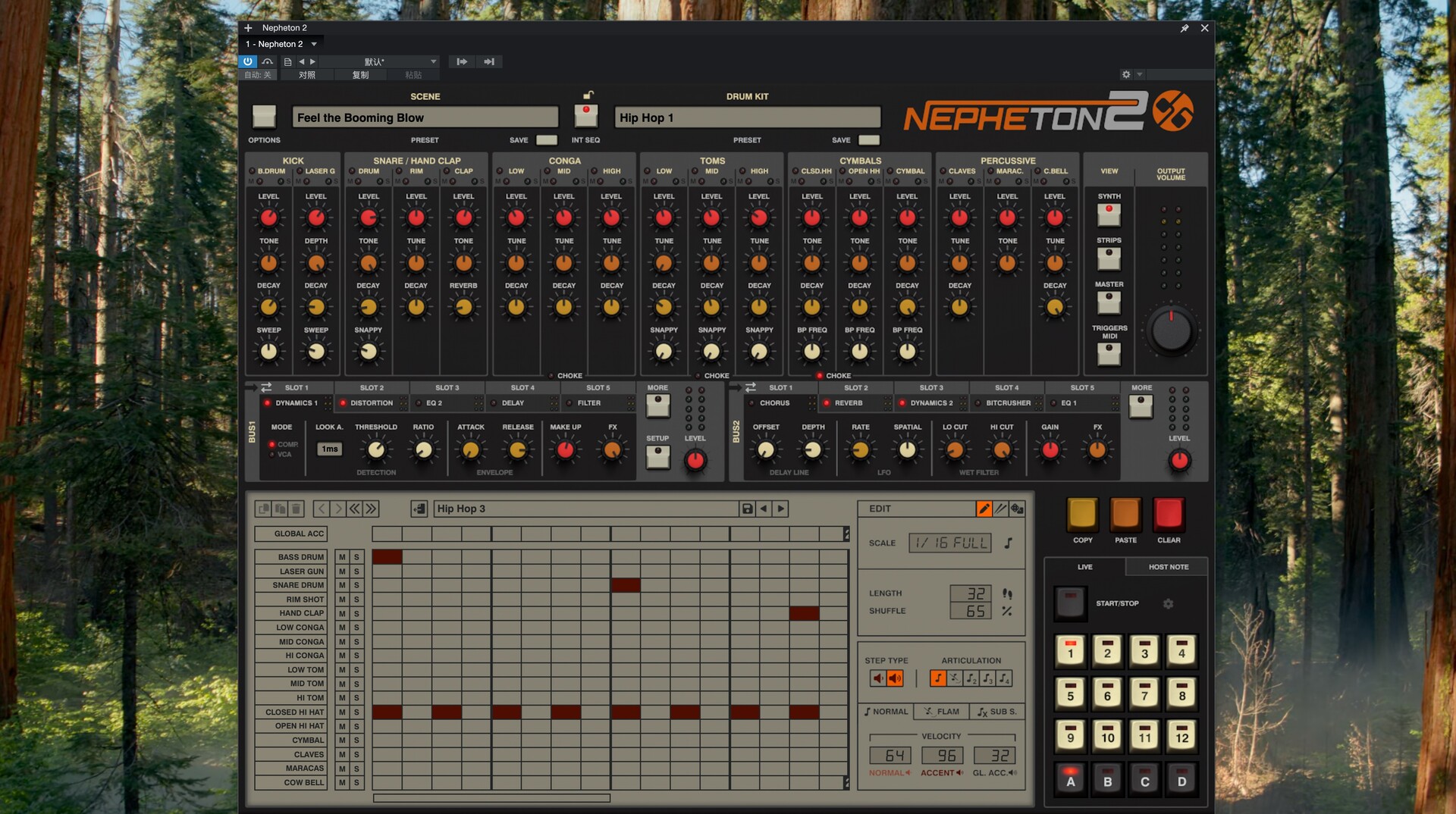Click the BUS2 slot swap arrows icon
1456x814 pixels.
coord(750,387)
